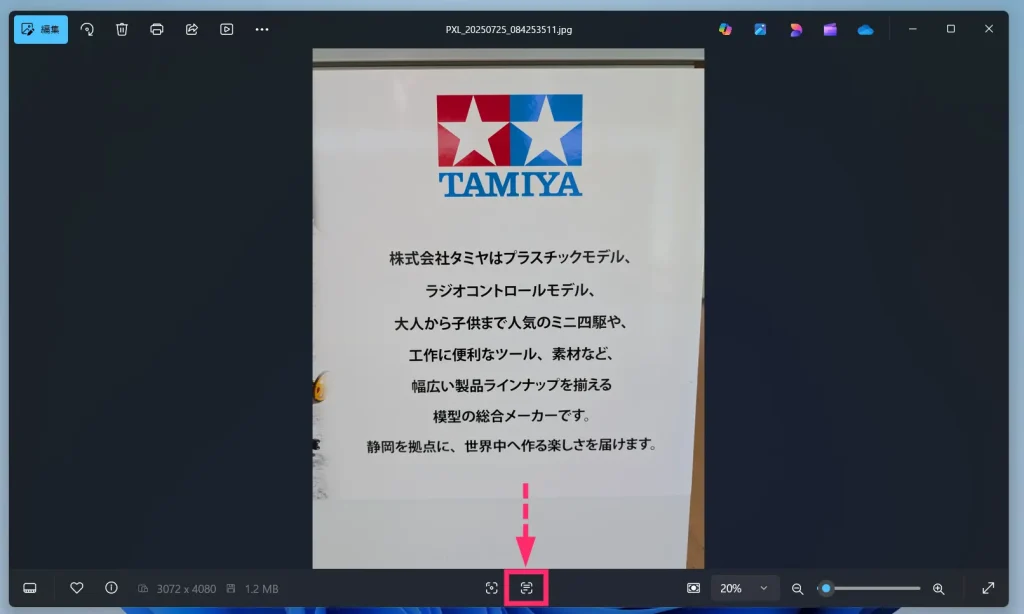The image size is (1024, 614).
Task: Click the fit to window icon
Action: tap(694, 589)
